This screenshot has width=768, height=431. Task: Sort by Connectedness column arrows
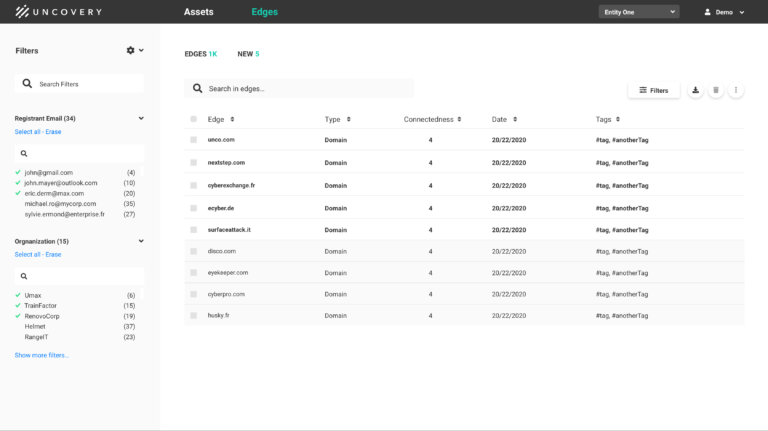(459, 119)
